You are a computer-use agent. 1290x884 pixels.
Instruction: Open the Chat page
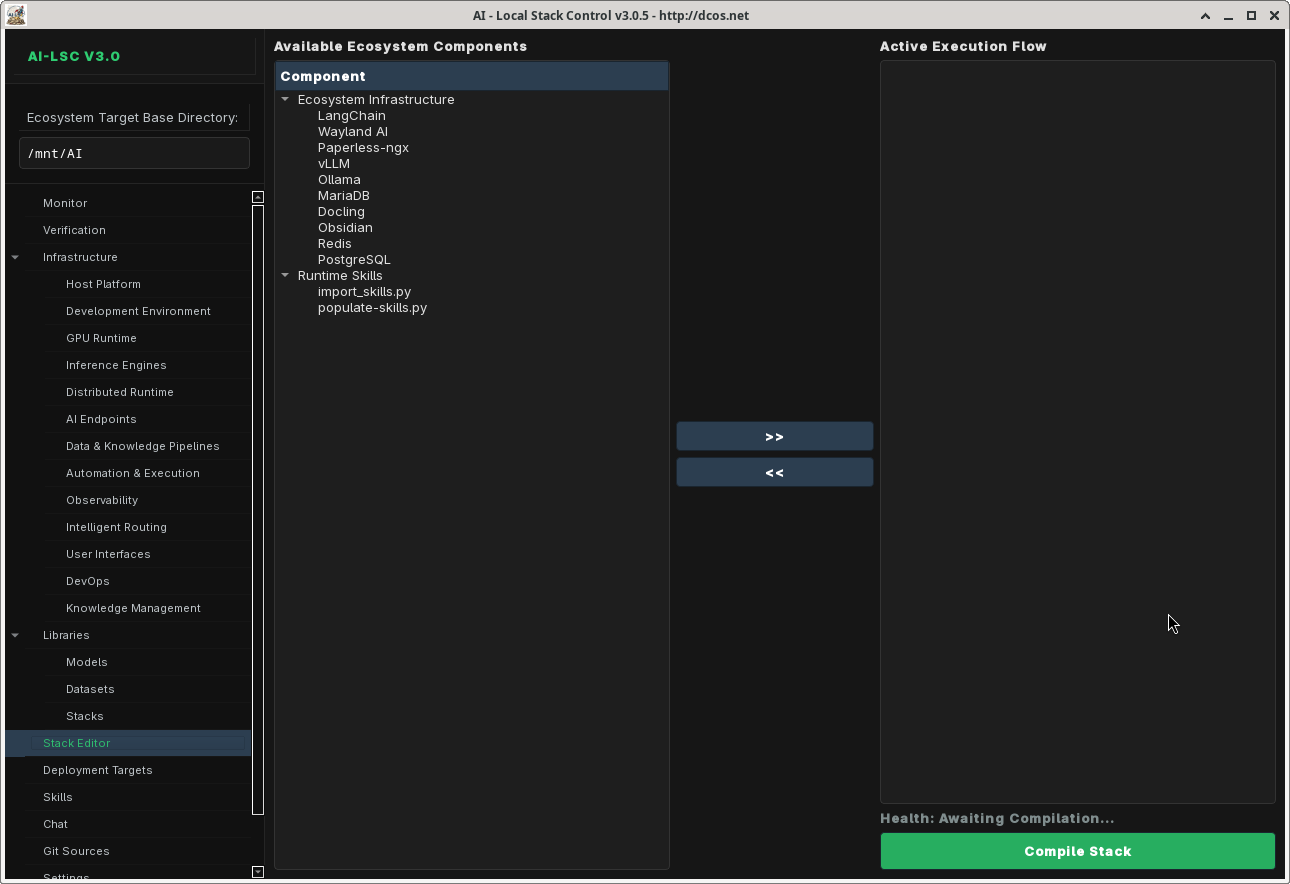pyautogui.click(x=55, y=824)
